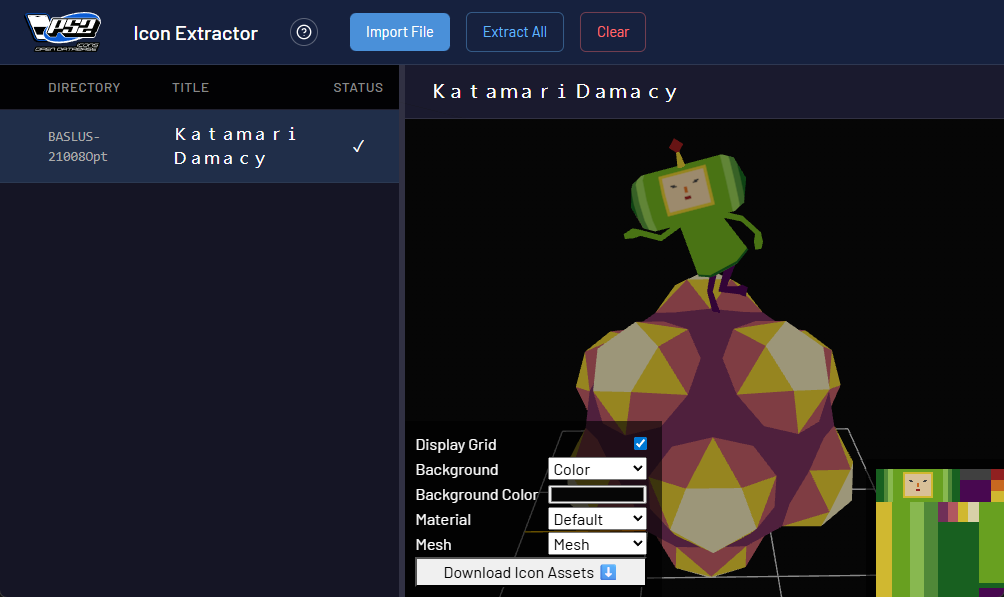This screenshot has height=597, width=1004.
Task: Download Icon Assets for this save
Action: pyautogui.click(x=530, y=572)
